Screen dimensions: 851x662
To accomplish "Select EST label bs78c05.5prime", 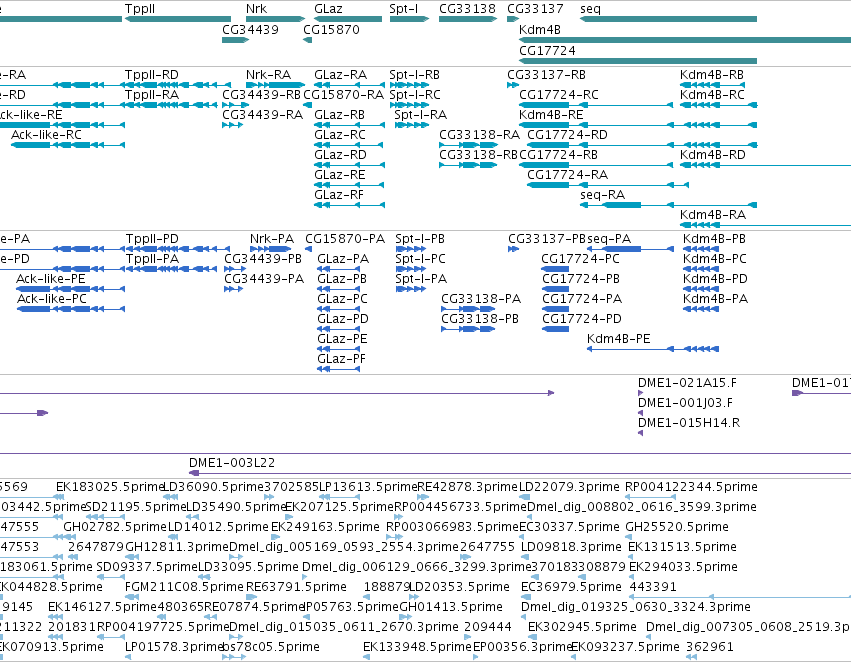I will pyautogui.click(x=271, y=647).
